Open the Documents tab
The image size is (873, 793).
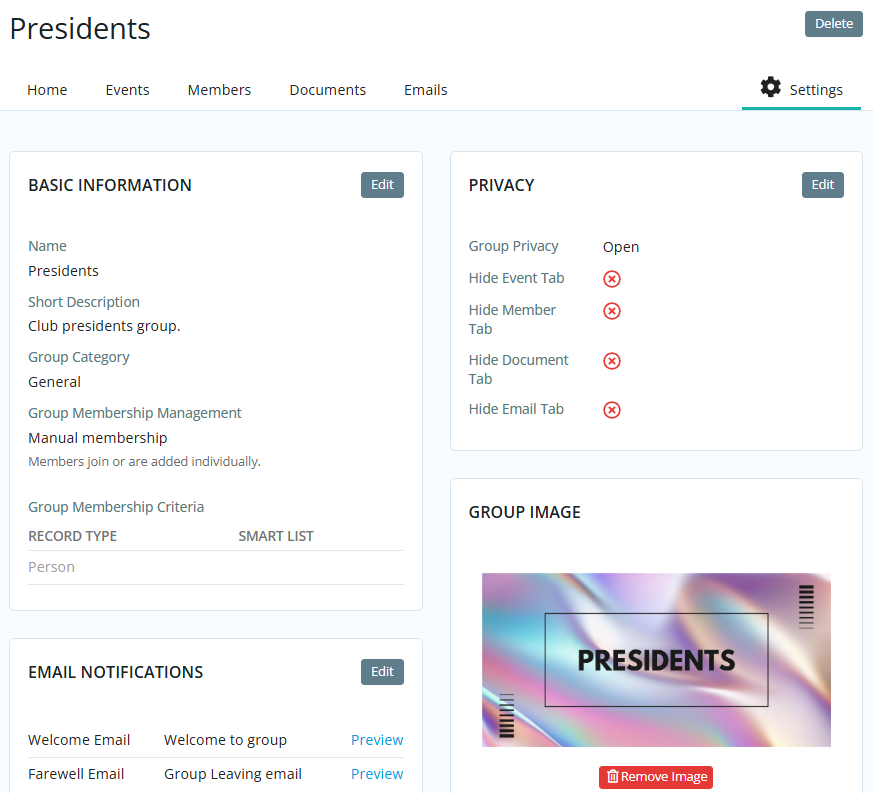(327, 90)
